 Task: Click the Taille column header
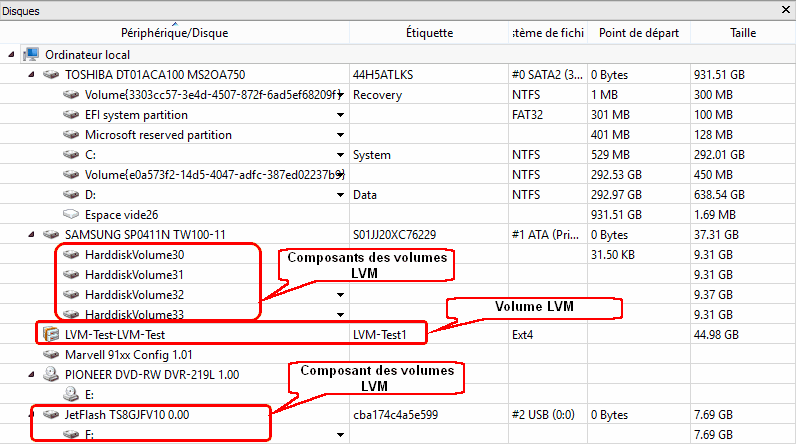coord(742,33)
